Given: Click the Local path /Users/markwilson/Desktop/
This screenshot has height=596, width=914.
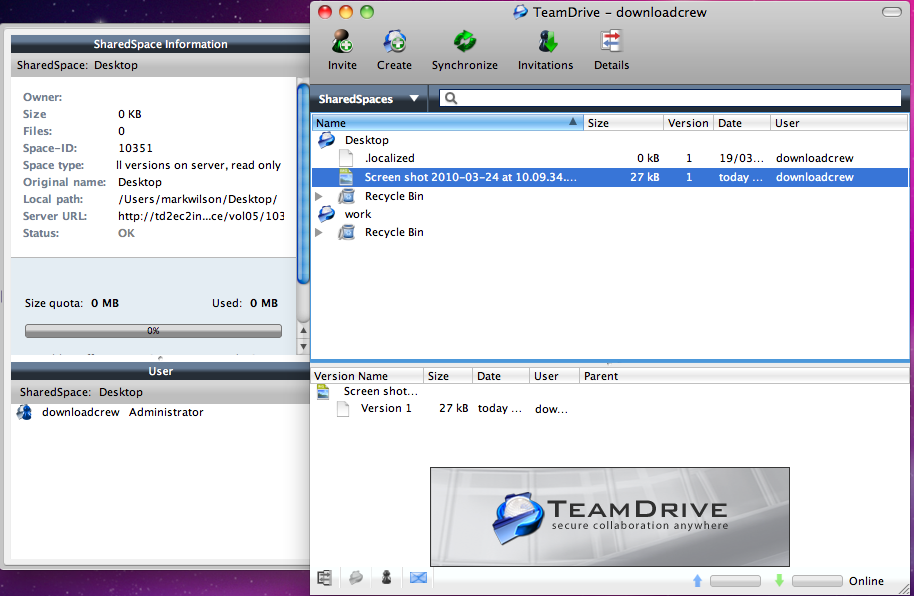Looking at the screenshot, I should click(x=198, y=199).
